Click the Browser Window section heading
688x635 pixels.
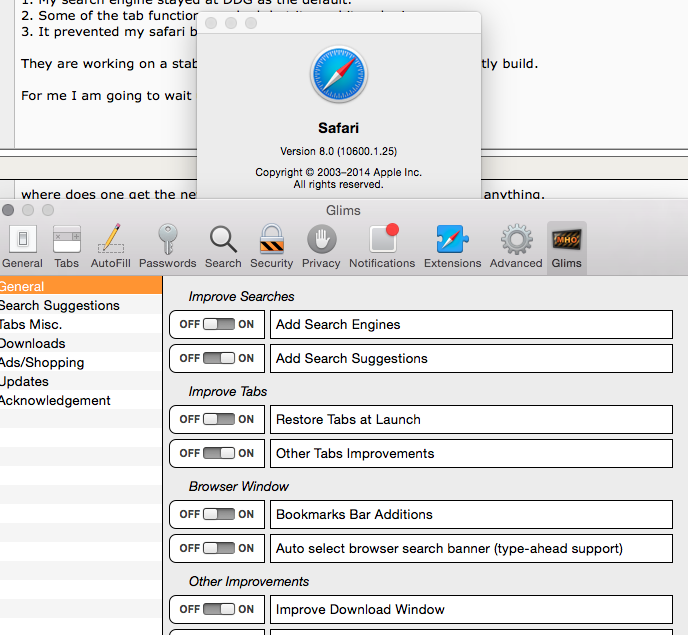[239, 486]
